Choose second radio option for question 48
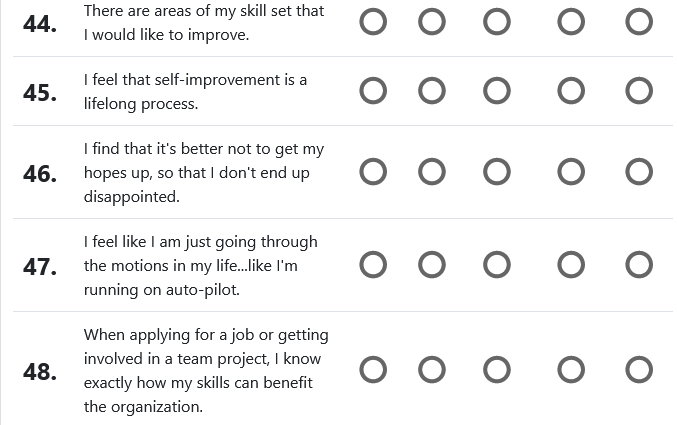The width and height of the screenshot is (677, 425). 432,370
